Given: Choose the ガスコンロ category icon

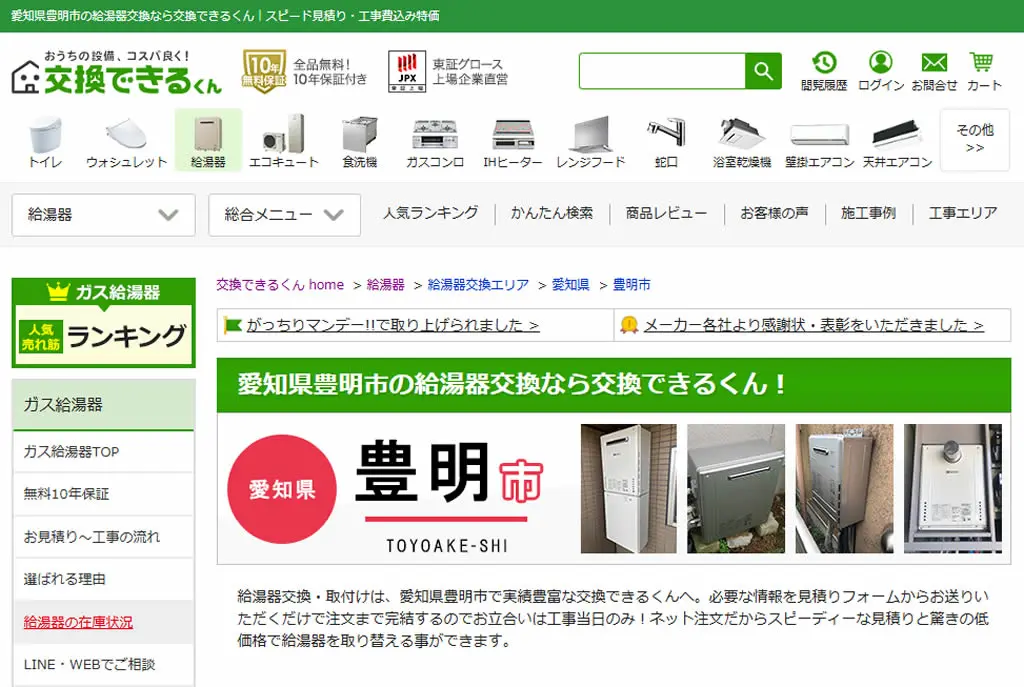Looking at the screenshot, I should click(x=435, y=142).
